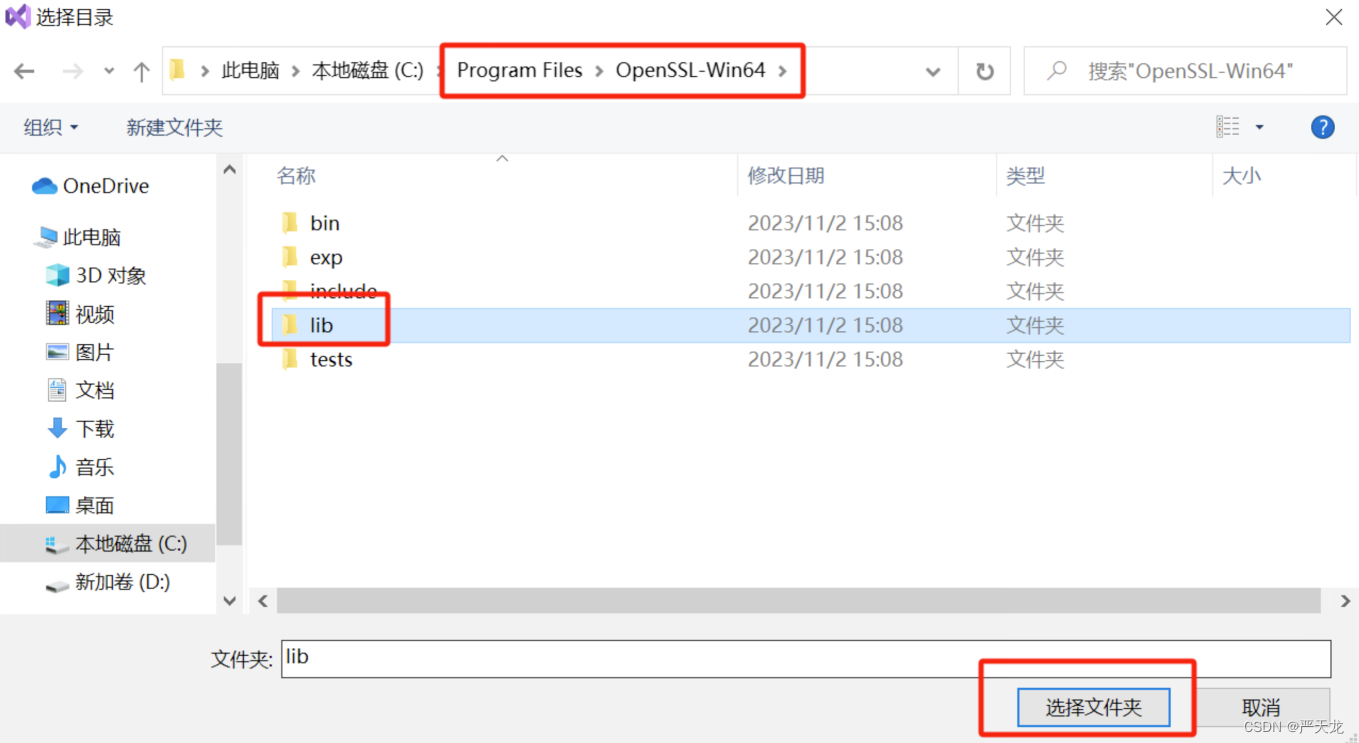Viewport: 1359px width, 743px height.
Task: Click 选择文件夹 button
Action: [1093, 707]
